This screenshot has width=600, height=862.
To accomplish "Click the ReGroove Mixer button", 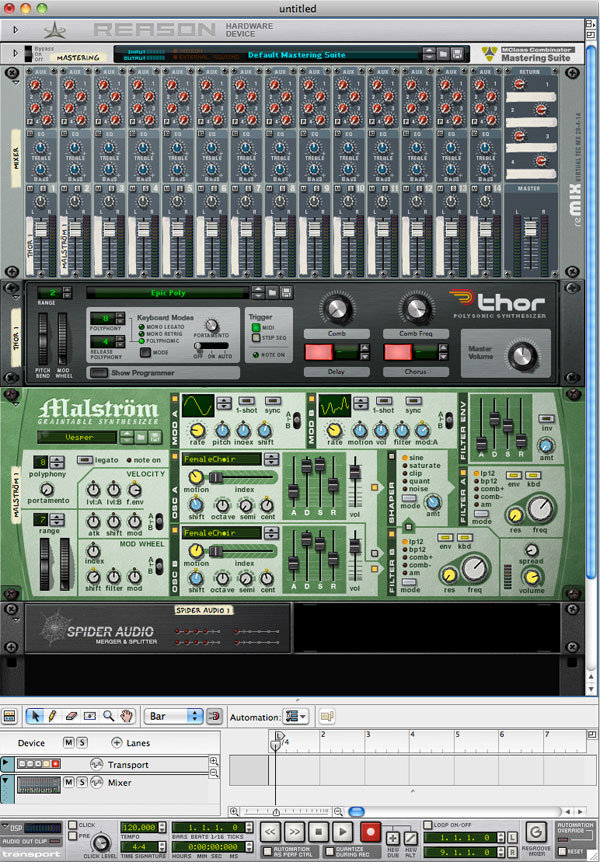I will (536, 832).
